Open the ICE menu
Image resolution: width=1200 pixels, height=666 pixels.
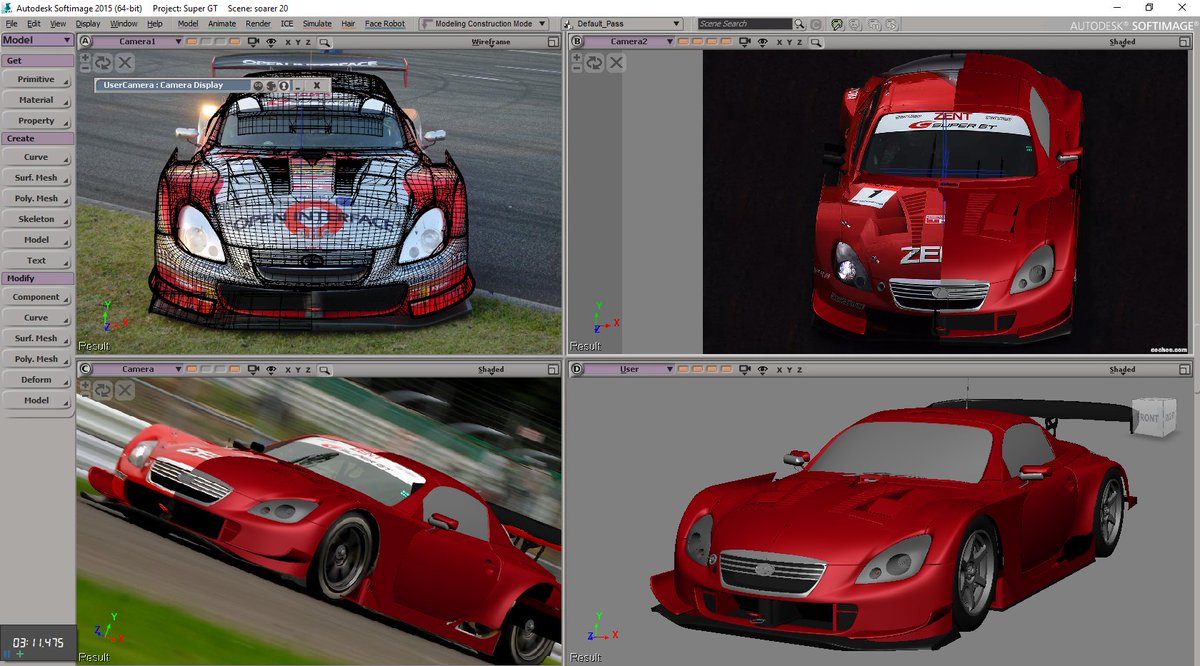[x=286, y=23]
